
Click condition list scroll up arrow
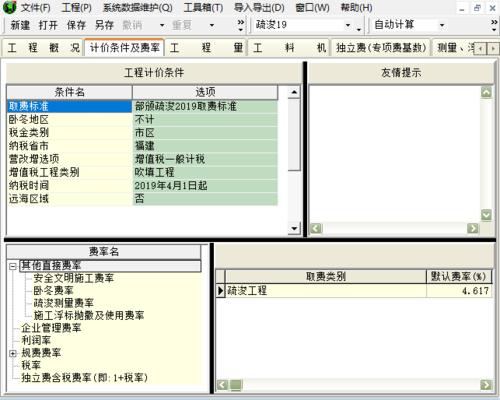(294, 92)
